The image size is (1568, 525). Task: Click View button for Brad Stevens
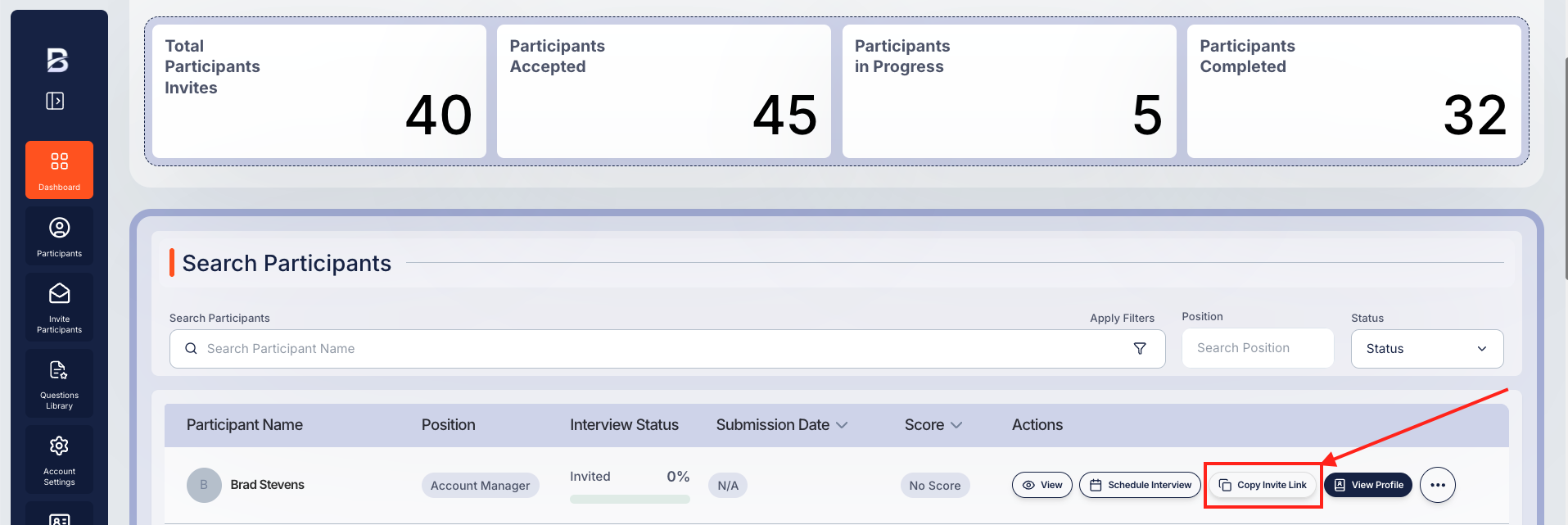point(1042,485)
